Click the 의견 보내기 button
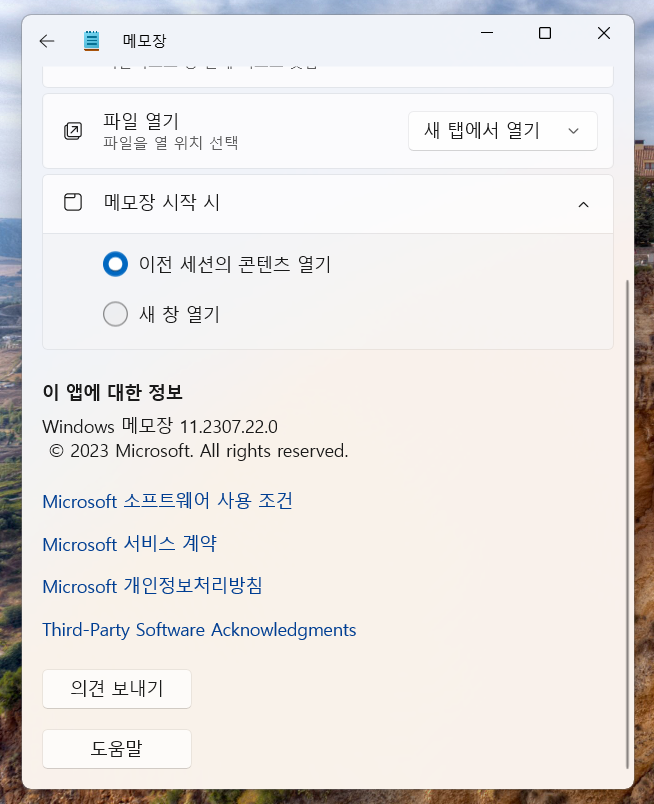Screen dimensions: 654x804 tap(117, 689)
